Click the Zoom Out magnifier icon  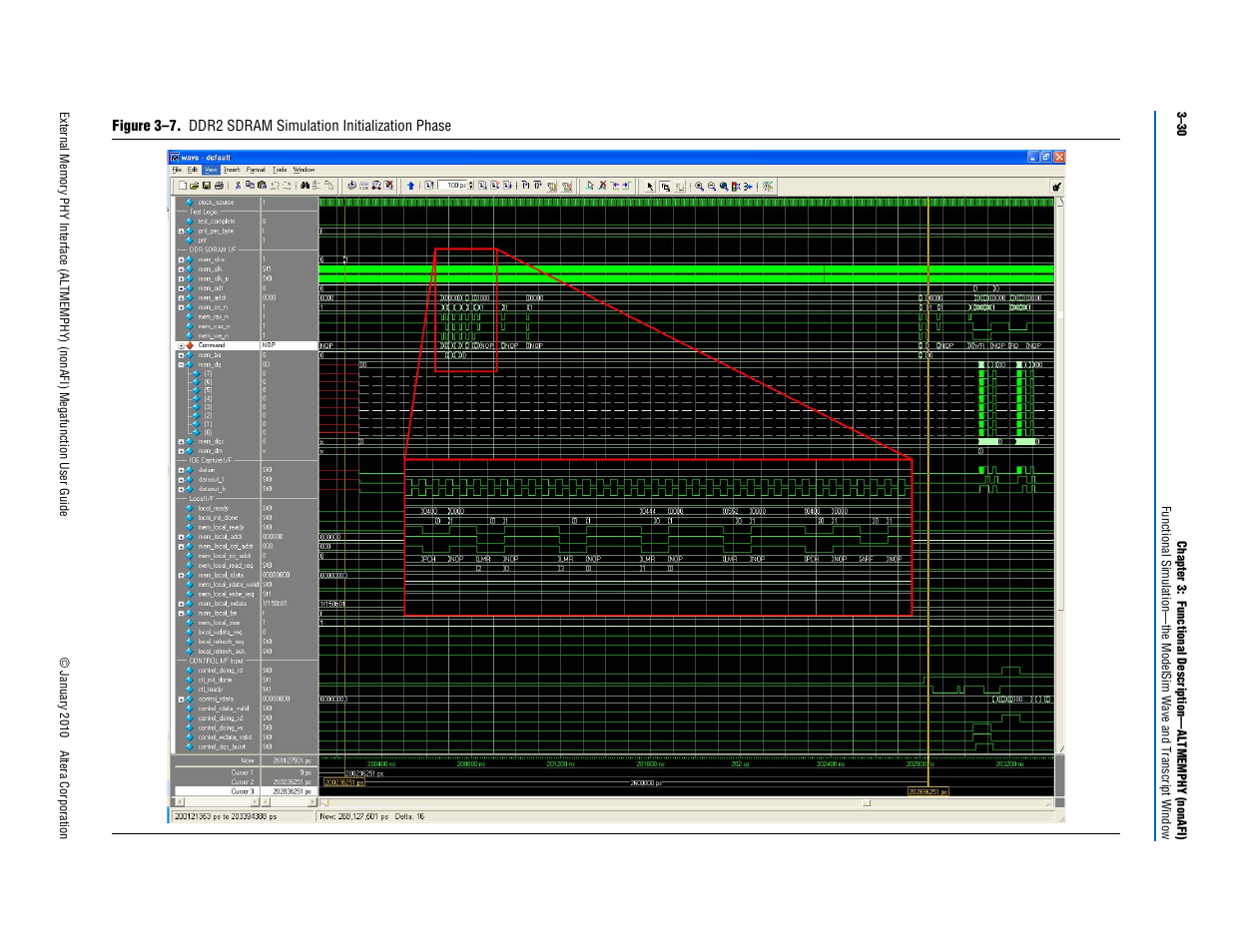tap(711, 187)
